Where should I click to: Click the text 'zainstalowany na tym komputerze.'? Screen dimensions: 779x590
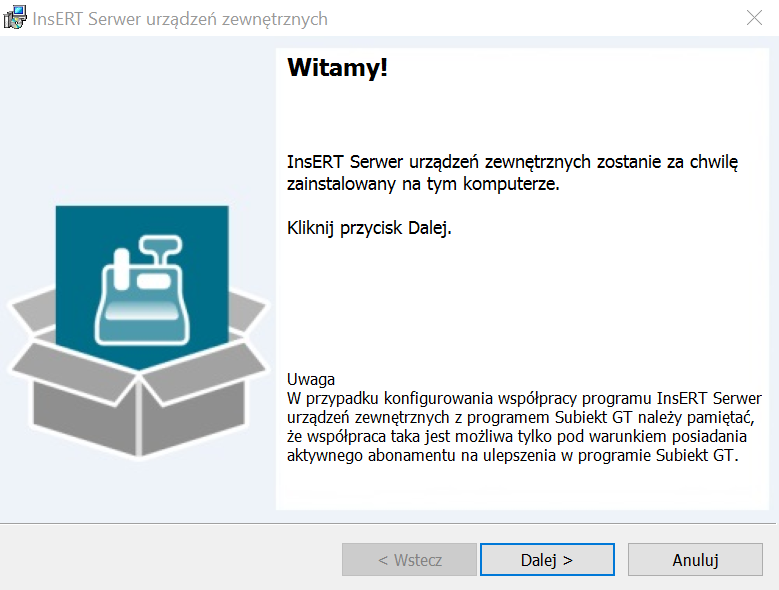point(423,184)
